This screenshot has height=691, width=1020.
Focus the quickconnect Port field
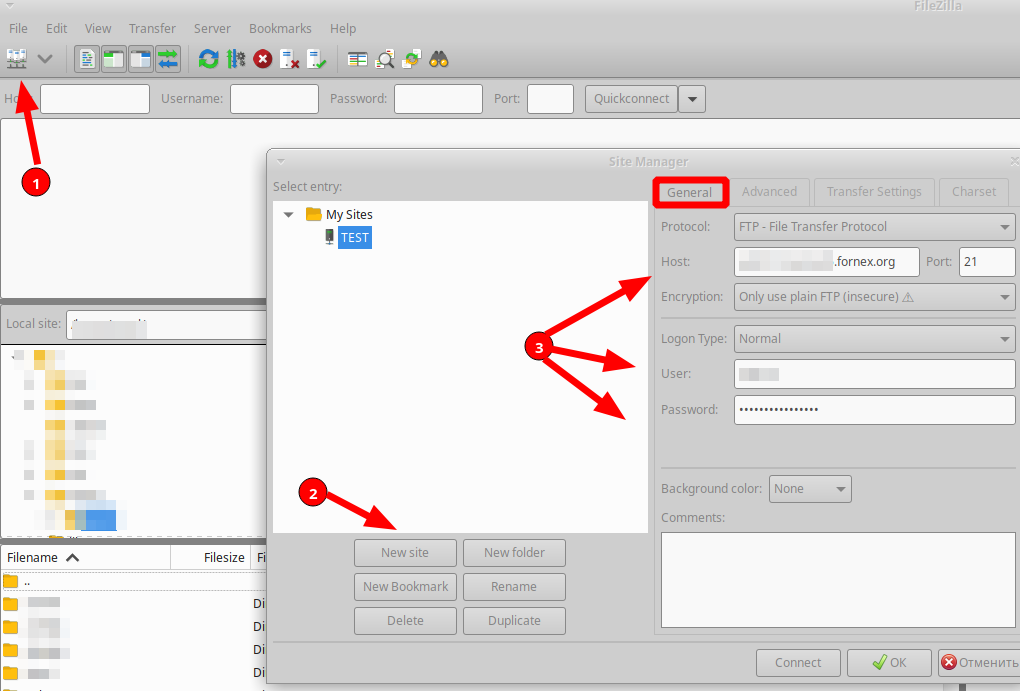[550, 99]
